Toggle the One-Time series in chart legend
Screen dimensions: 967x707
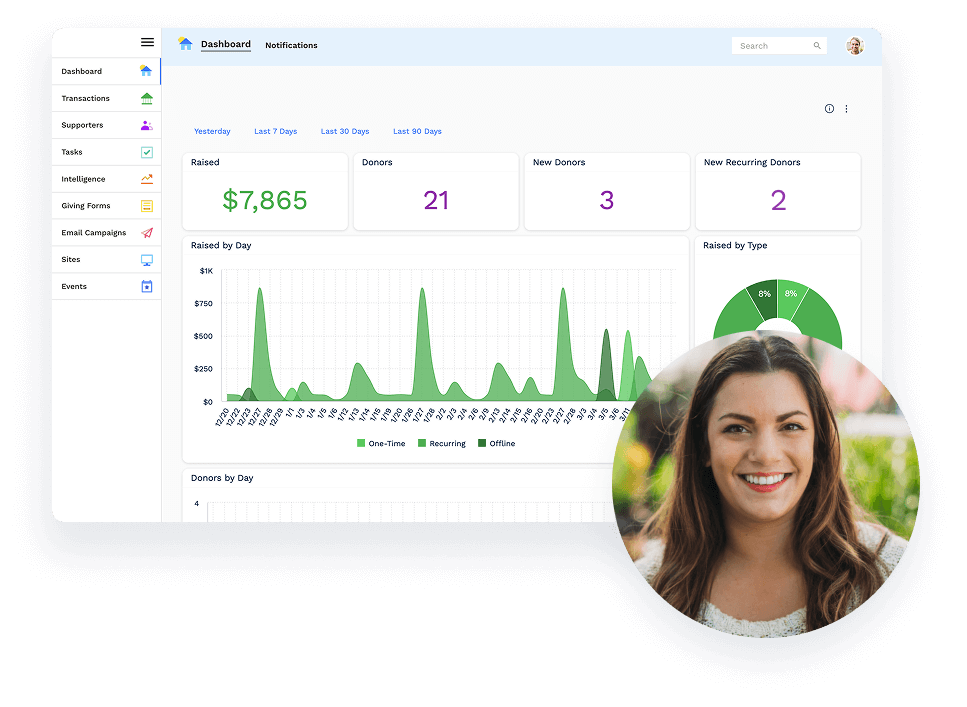click(381, 443)
